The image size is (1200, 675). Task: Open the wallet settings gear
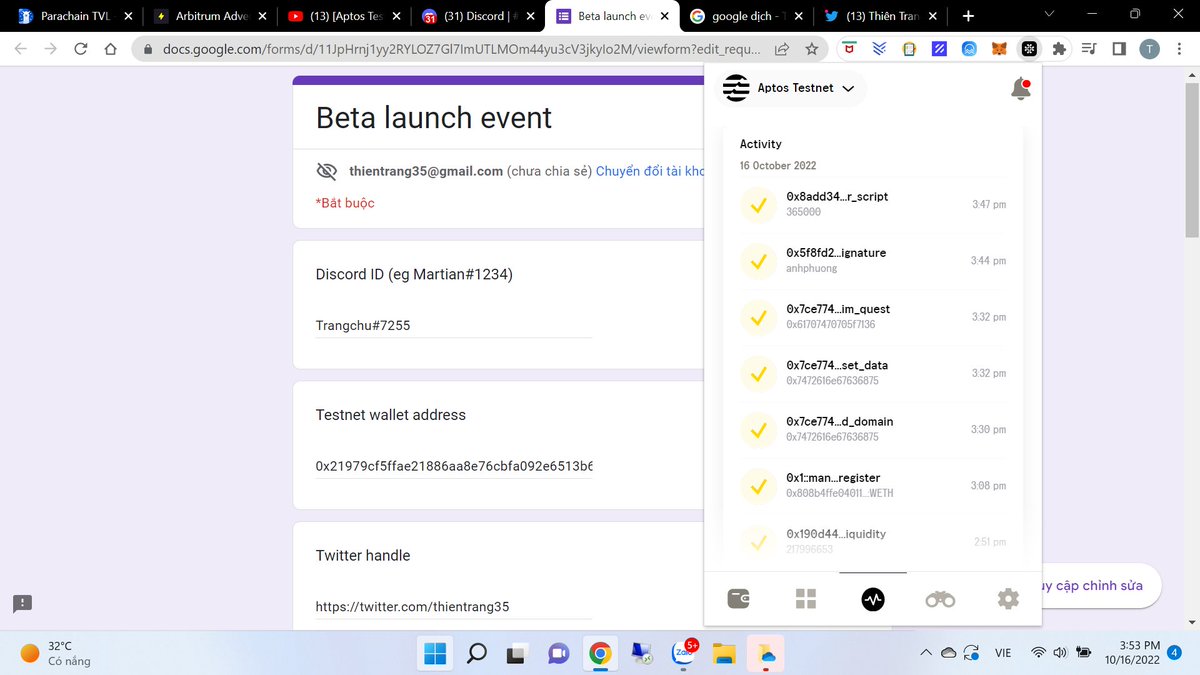point(1008,599)
